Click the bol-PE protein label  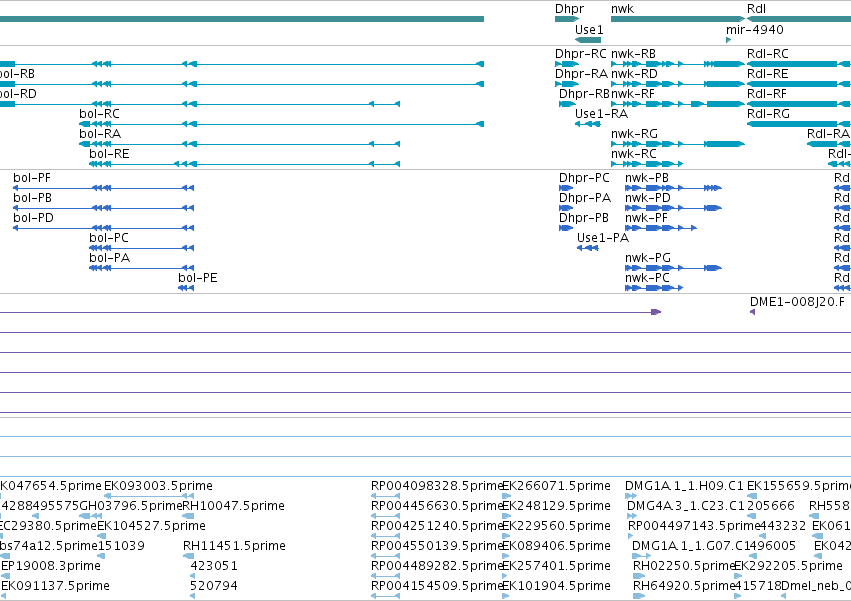pos(198,278)
